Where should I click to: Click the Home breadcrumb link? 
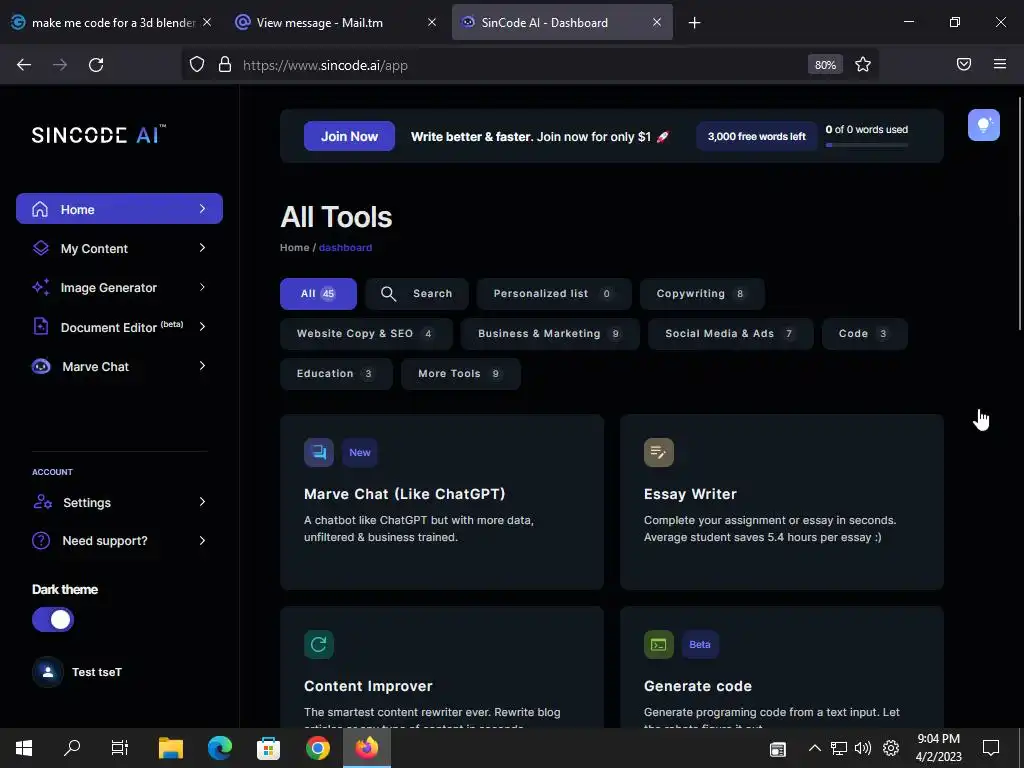[295, 248]
